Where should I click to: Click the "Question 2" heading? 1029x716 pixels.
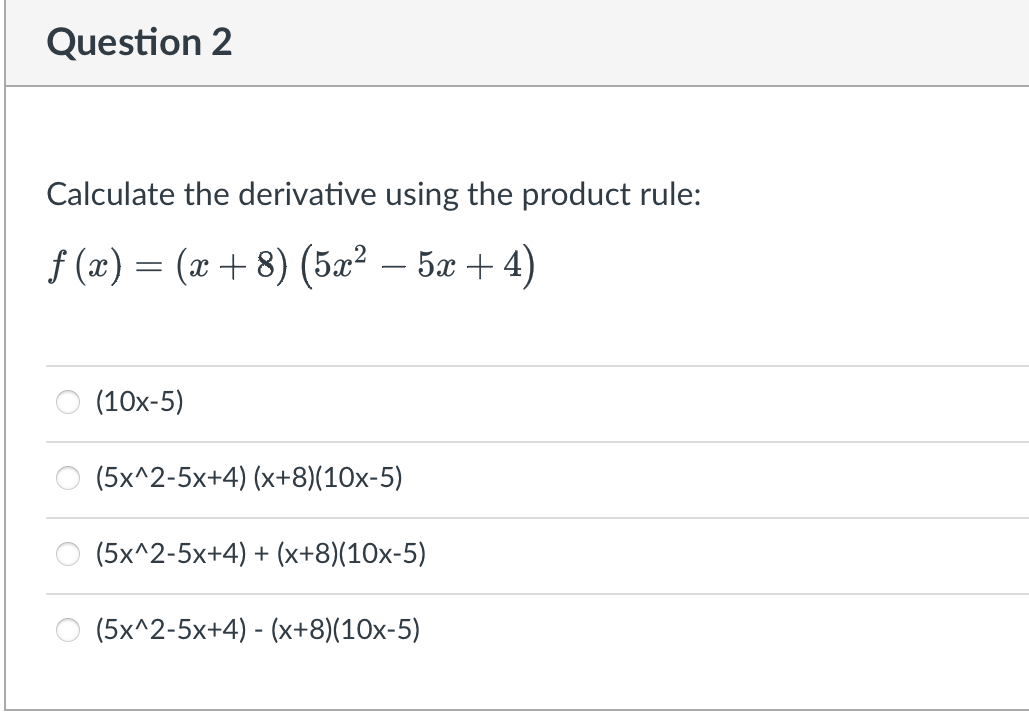139,43
